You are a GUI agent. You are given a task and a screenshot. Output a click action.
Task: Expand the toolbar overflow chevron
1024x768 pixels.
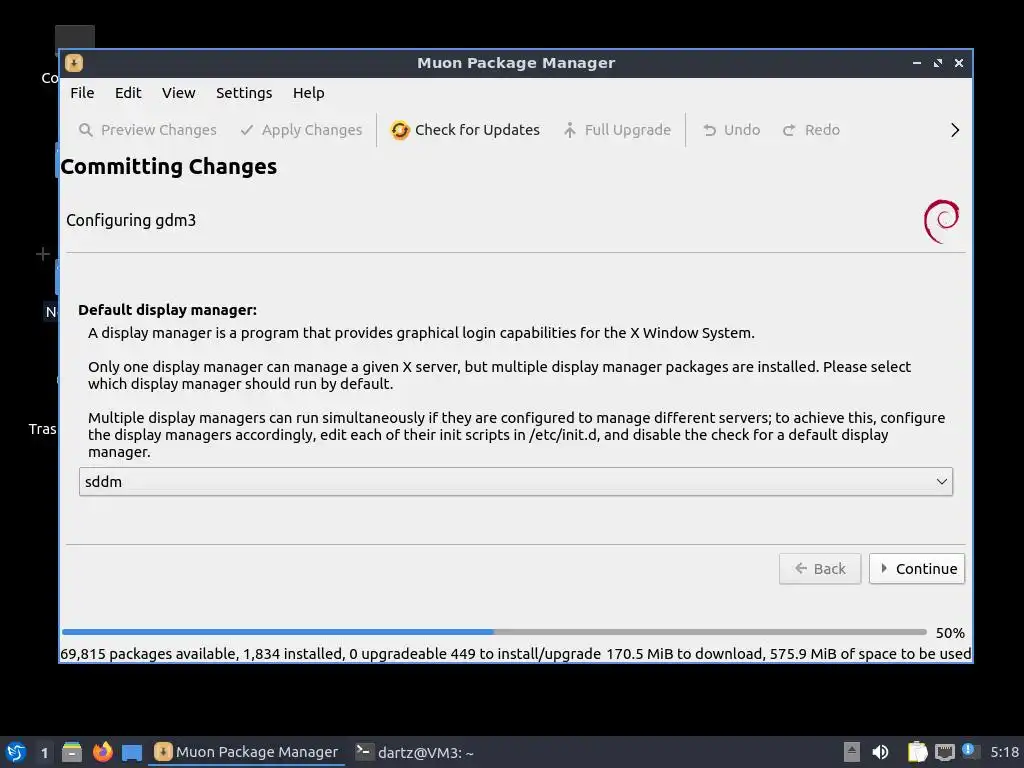pyautogui.click(x=955, y=130)
